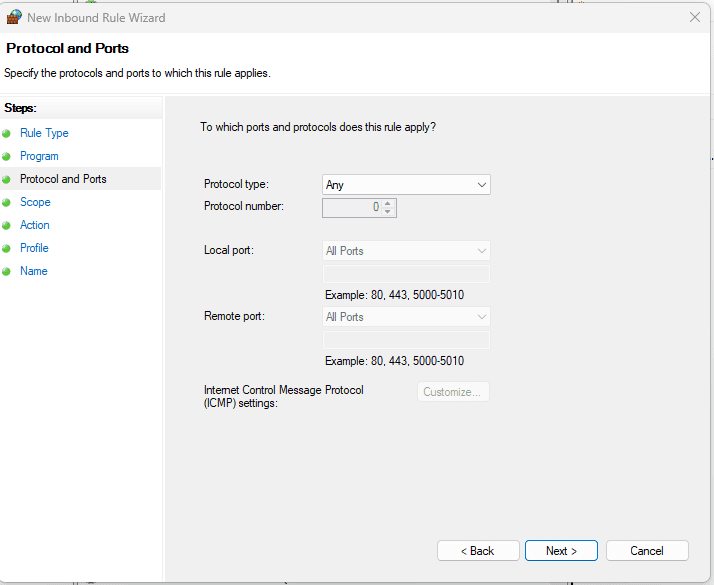Jump to the Scope step
Screen dimensions: 714x585
click(x=35, y=202)
